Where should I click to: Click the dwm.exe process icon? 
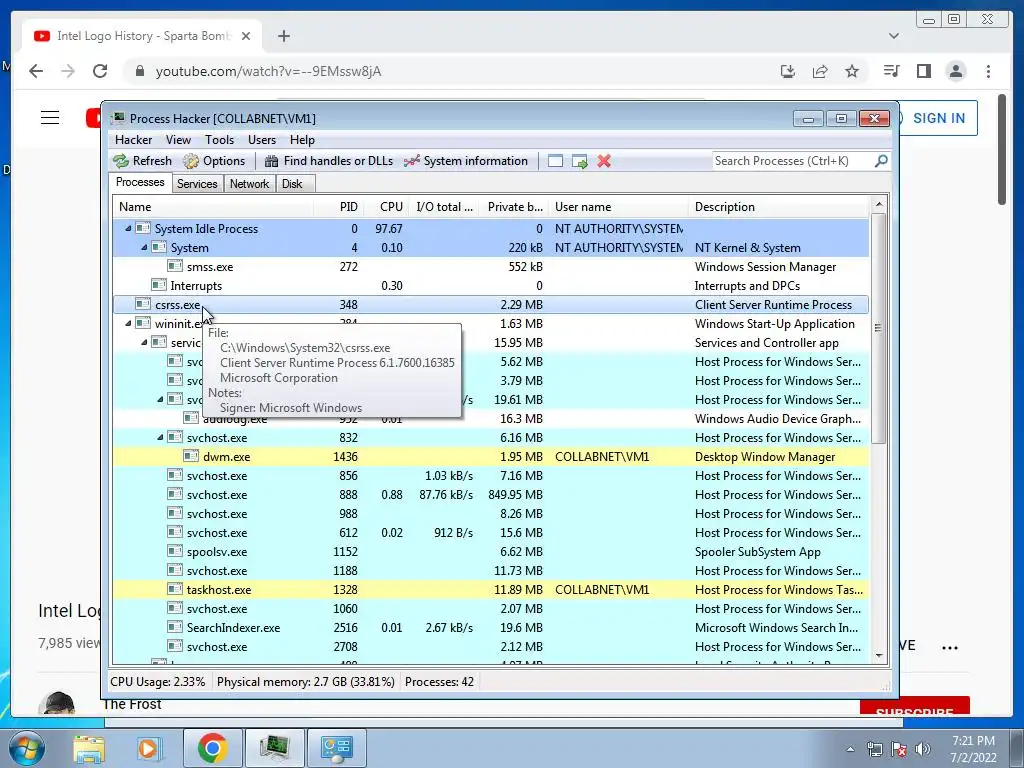pyautogui.click(x=191, y=456)
